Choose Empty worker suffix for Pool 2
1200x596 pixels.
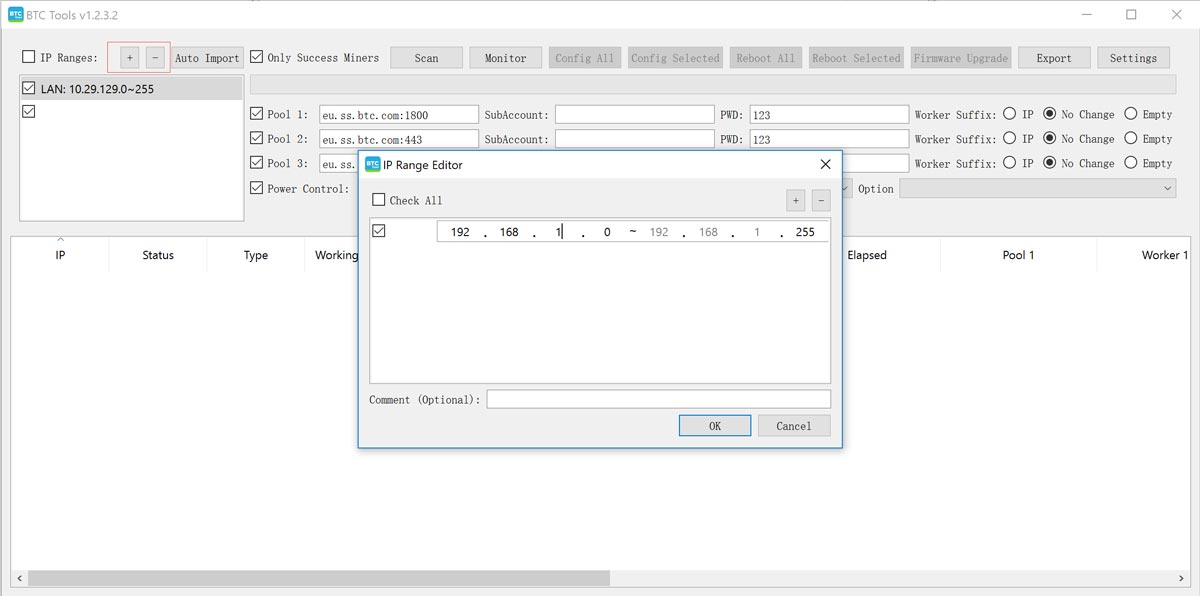click(1131, 139)
